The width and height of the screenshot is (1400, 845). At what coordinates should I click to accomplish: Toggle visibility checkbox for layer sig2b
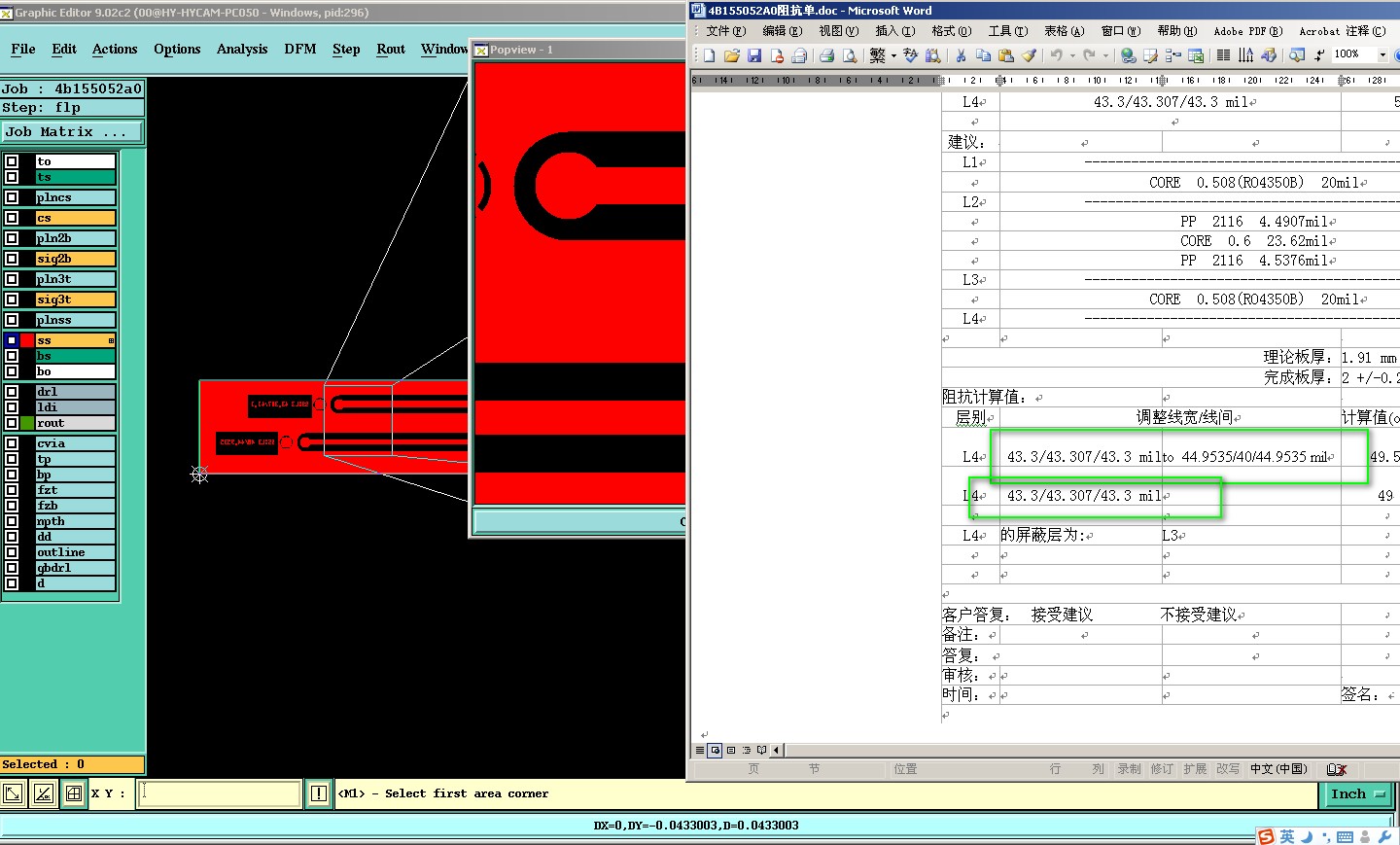pos(12,259)
